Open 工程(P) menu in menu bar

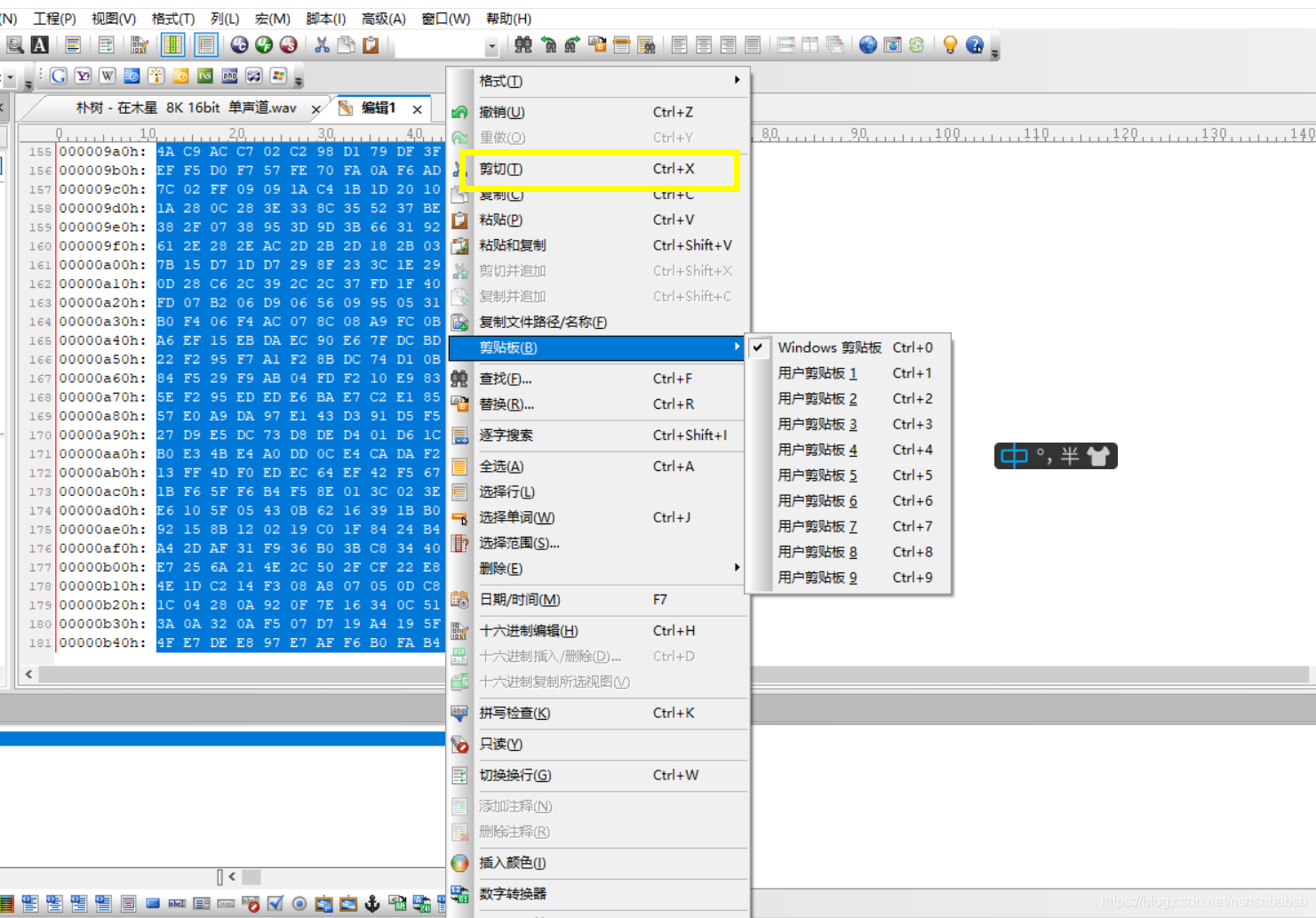[54, 18]
